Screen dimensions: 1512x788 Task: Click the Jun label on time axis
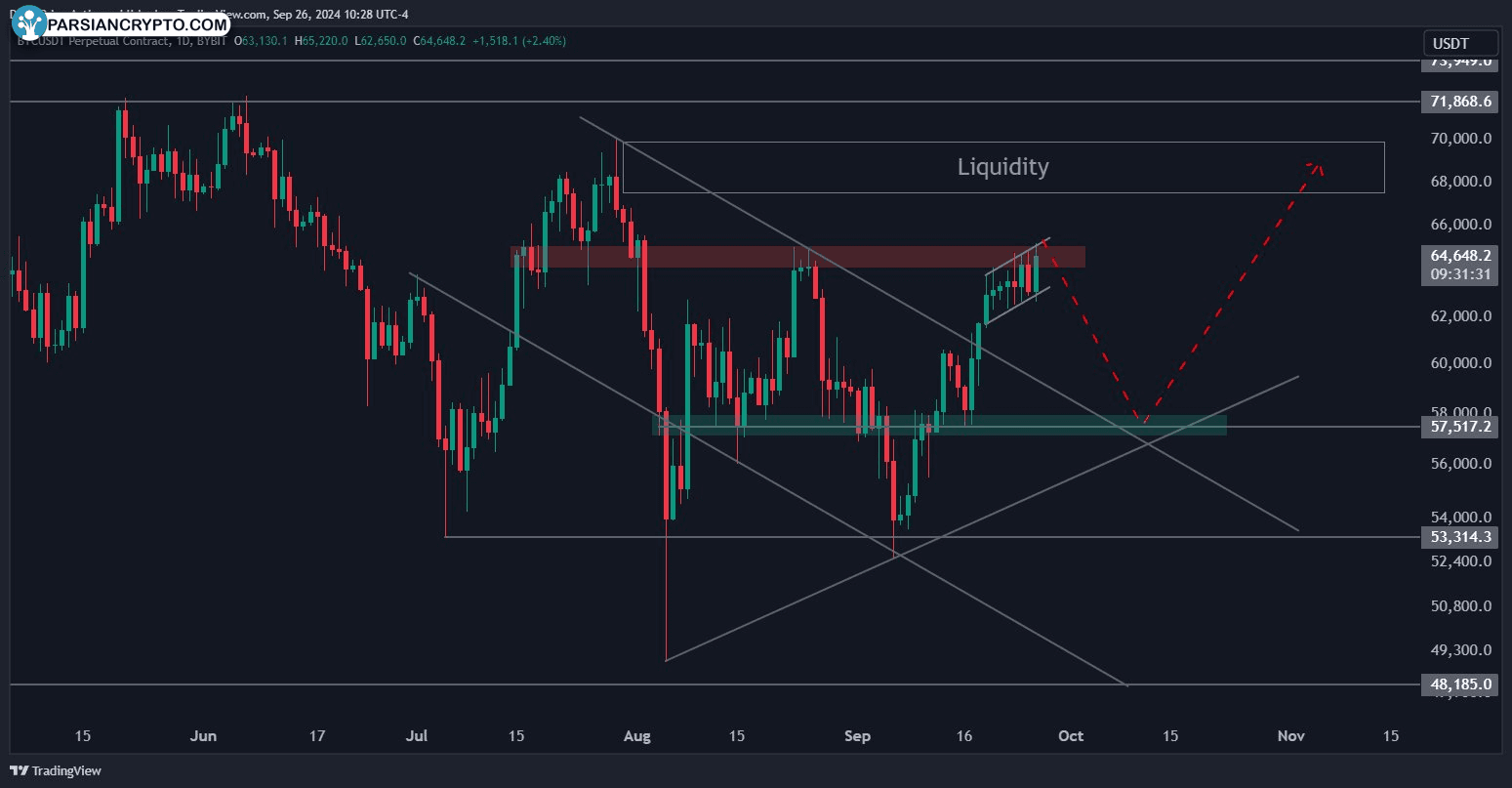click(x=203, y=736)
